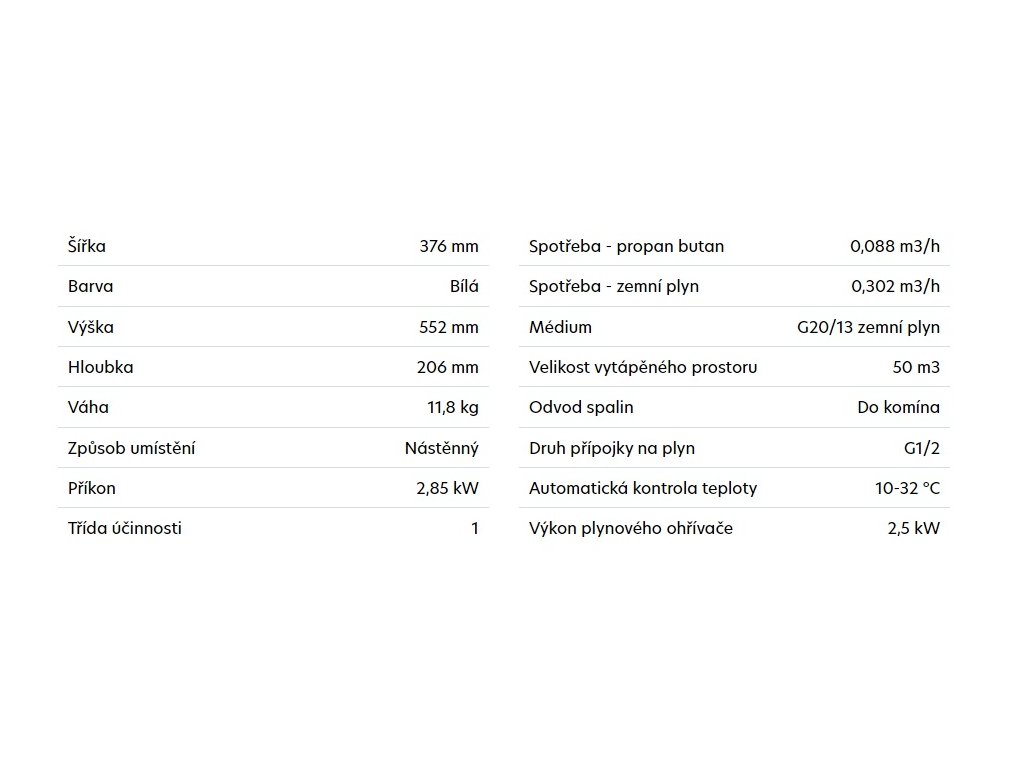Viewport: 1024px width, 768px height.
Task: Select the Způsob umístění label
Action: pos(131,448)
